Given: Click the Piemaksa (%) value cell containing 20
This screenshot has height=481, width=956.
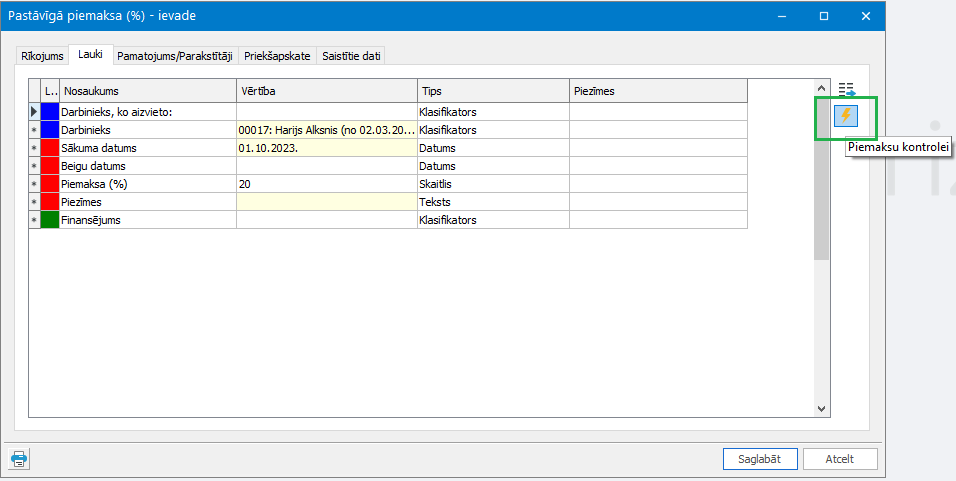Looking at the screenshot, I should pyautogui.click(x=326, y=184).
